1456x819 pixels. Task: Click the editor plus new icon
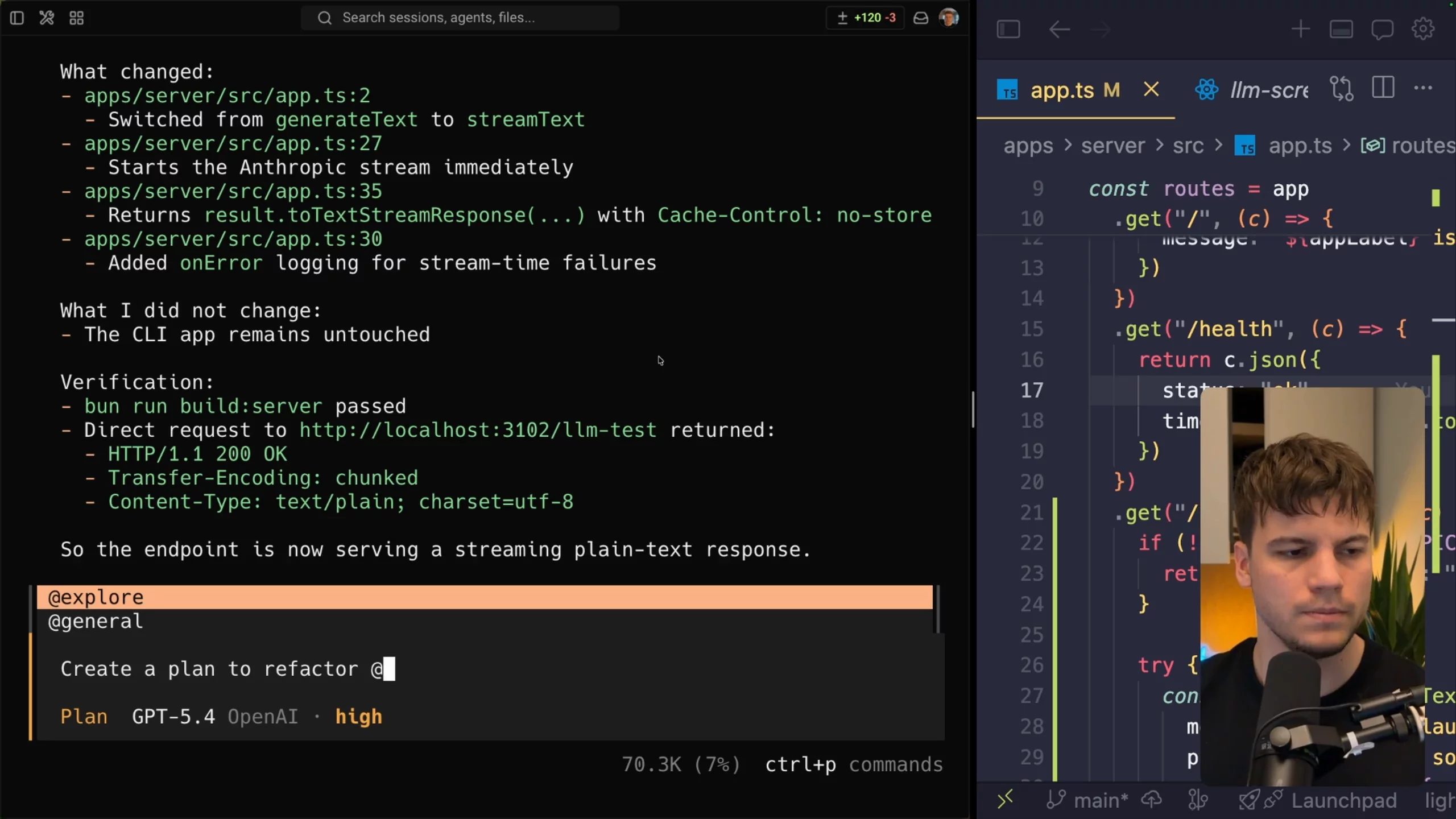1301,29
